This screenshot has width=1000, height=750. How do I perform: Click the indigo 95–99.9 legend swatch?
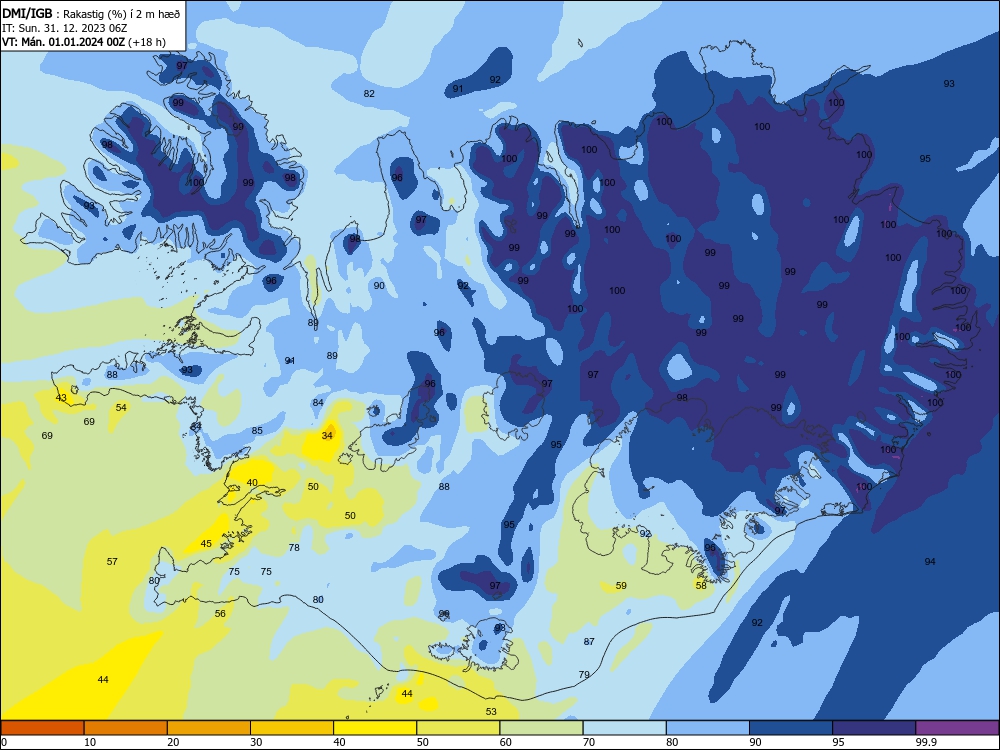[x=874, y=728]
